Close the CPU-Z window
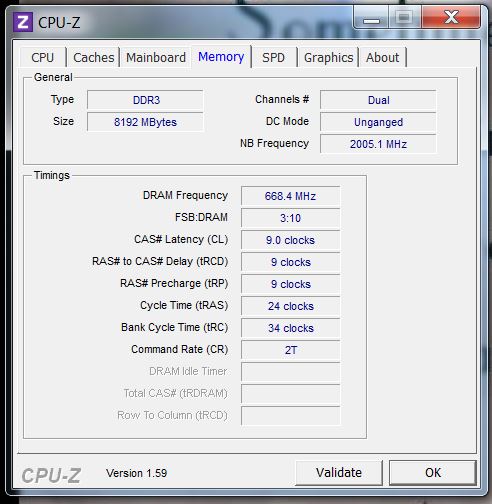Viewport: 492px width, 504px height. pyautogui.click(x=451, y=18)
